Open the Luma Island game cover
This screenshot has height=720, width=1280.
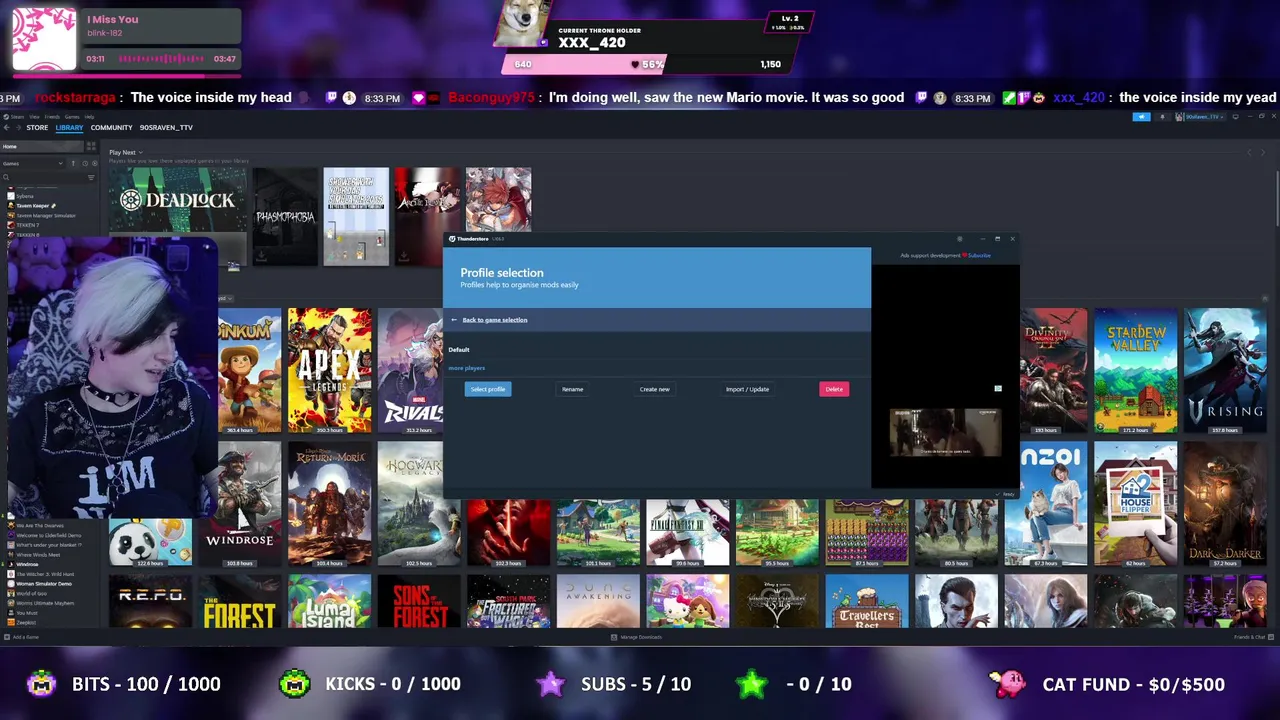pyautogui.click(x=330, y=601)
